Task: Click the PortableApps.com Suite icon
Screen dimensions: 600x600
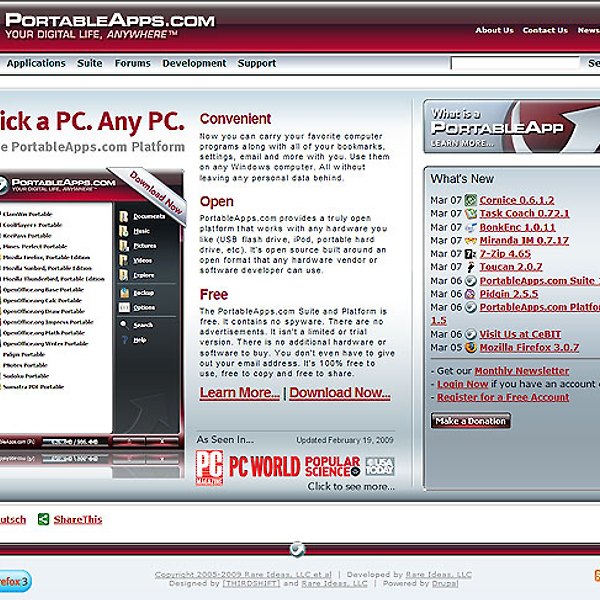Action: pos(470,280)
